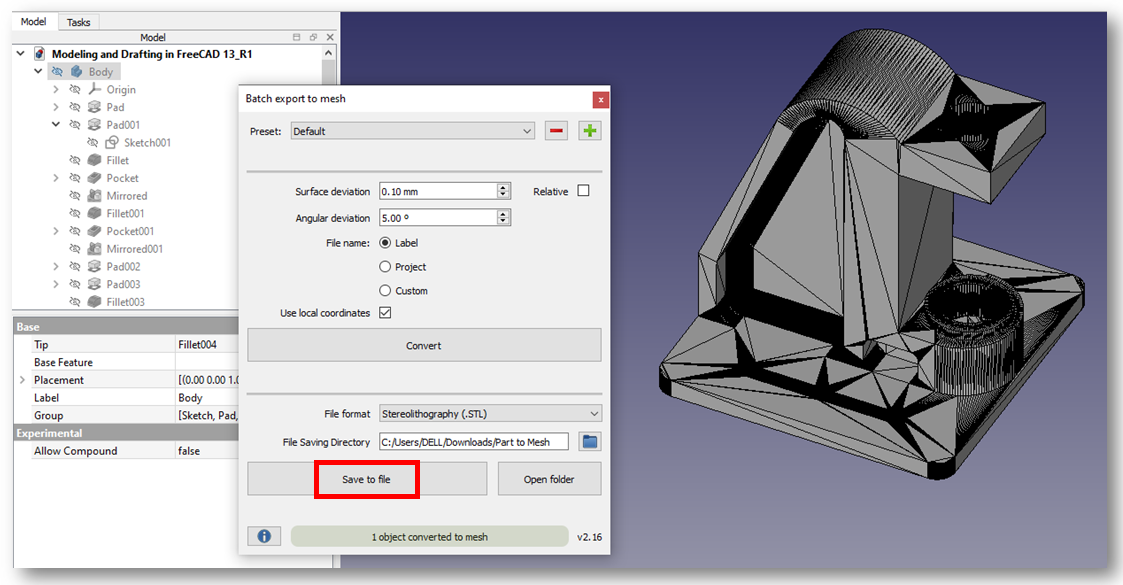Screen dimensions: 1123x585
Task: Click the Sketch001 sketch icon in tree
Action: 112,143
